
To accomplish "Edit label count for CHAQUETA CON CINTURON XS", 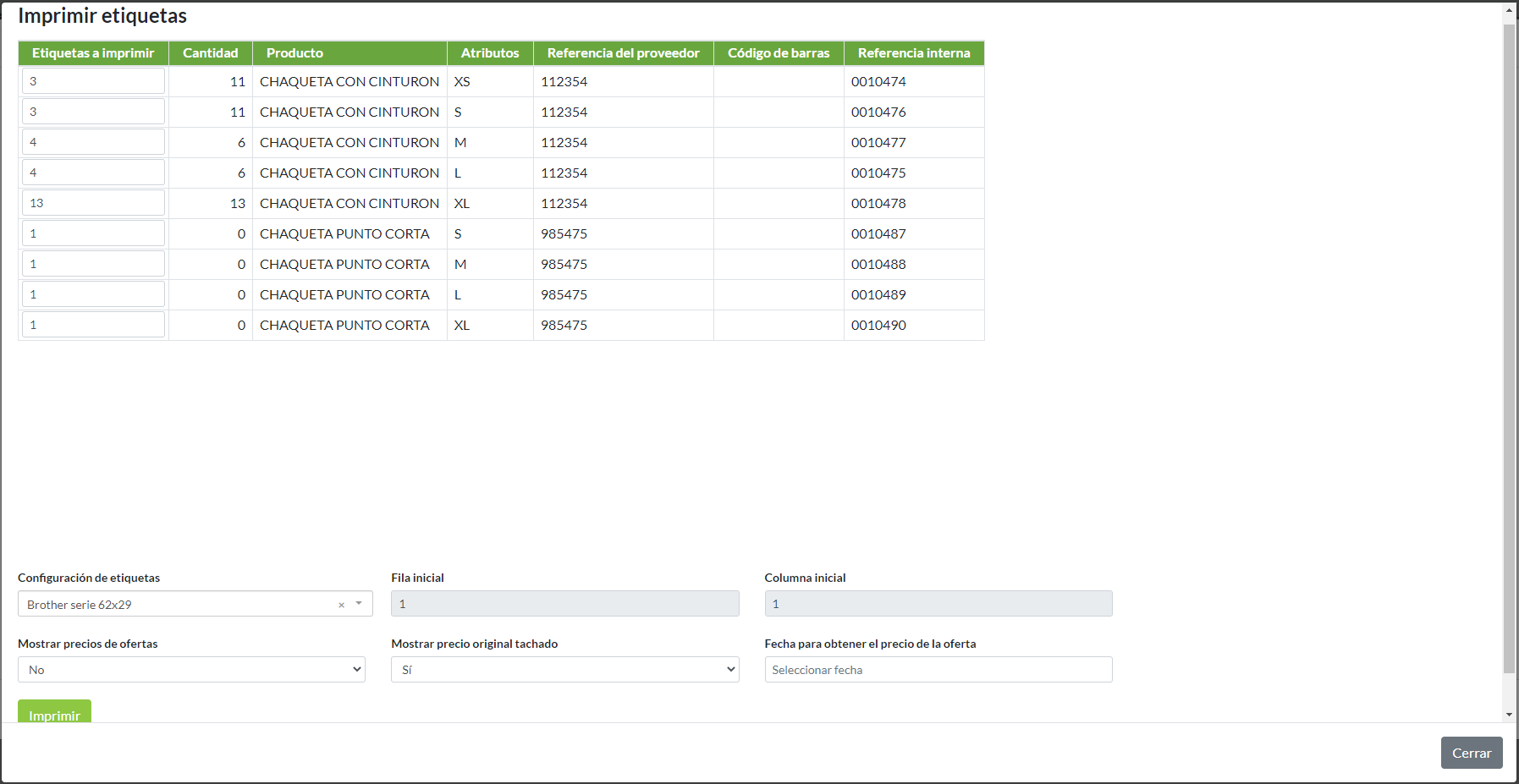I will coord(93,81).
